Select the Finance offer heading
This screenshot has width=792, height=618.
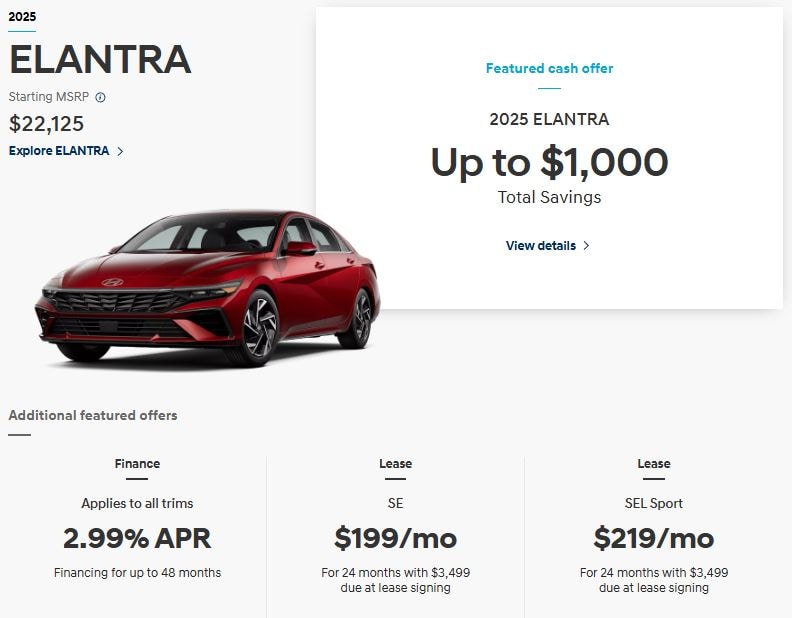click(137, 464)
